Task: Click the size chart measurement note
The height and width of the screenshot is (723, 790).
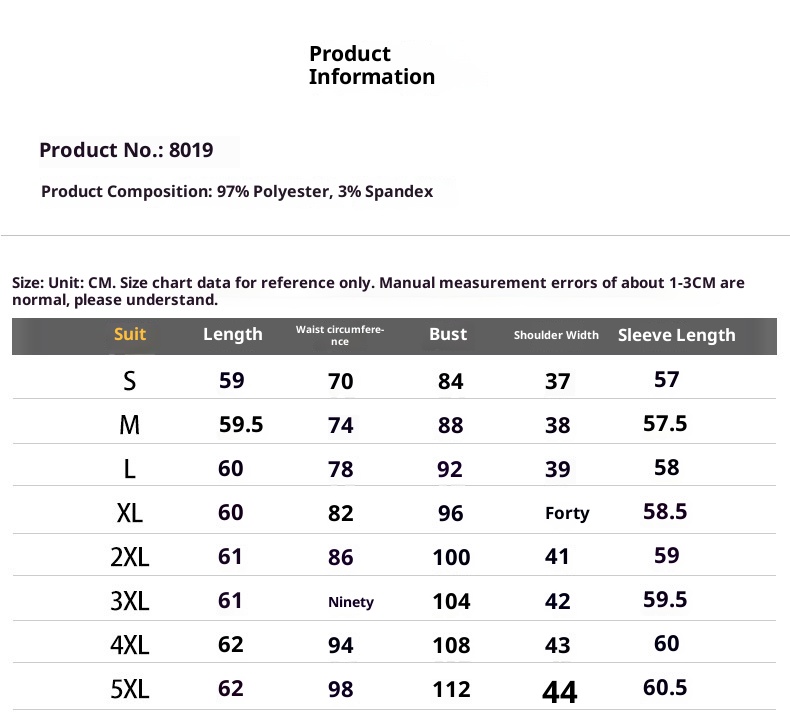Action: pyautogui.click(x=378, y=291)
